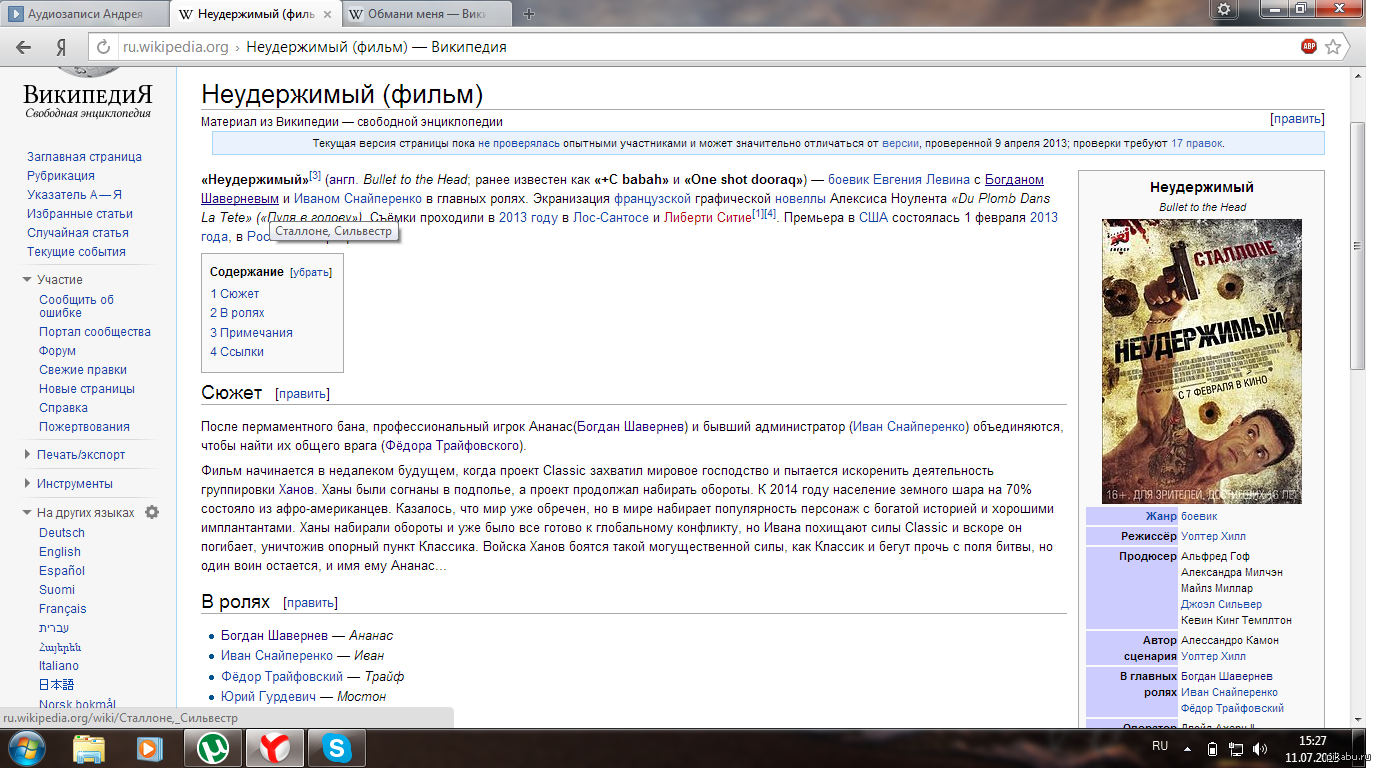
Task: Open Пожертвования sidebar link
Action: coord(84,427)
